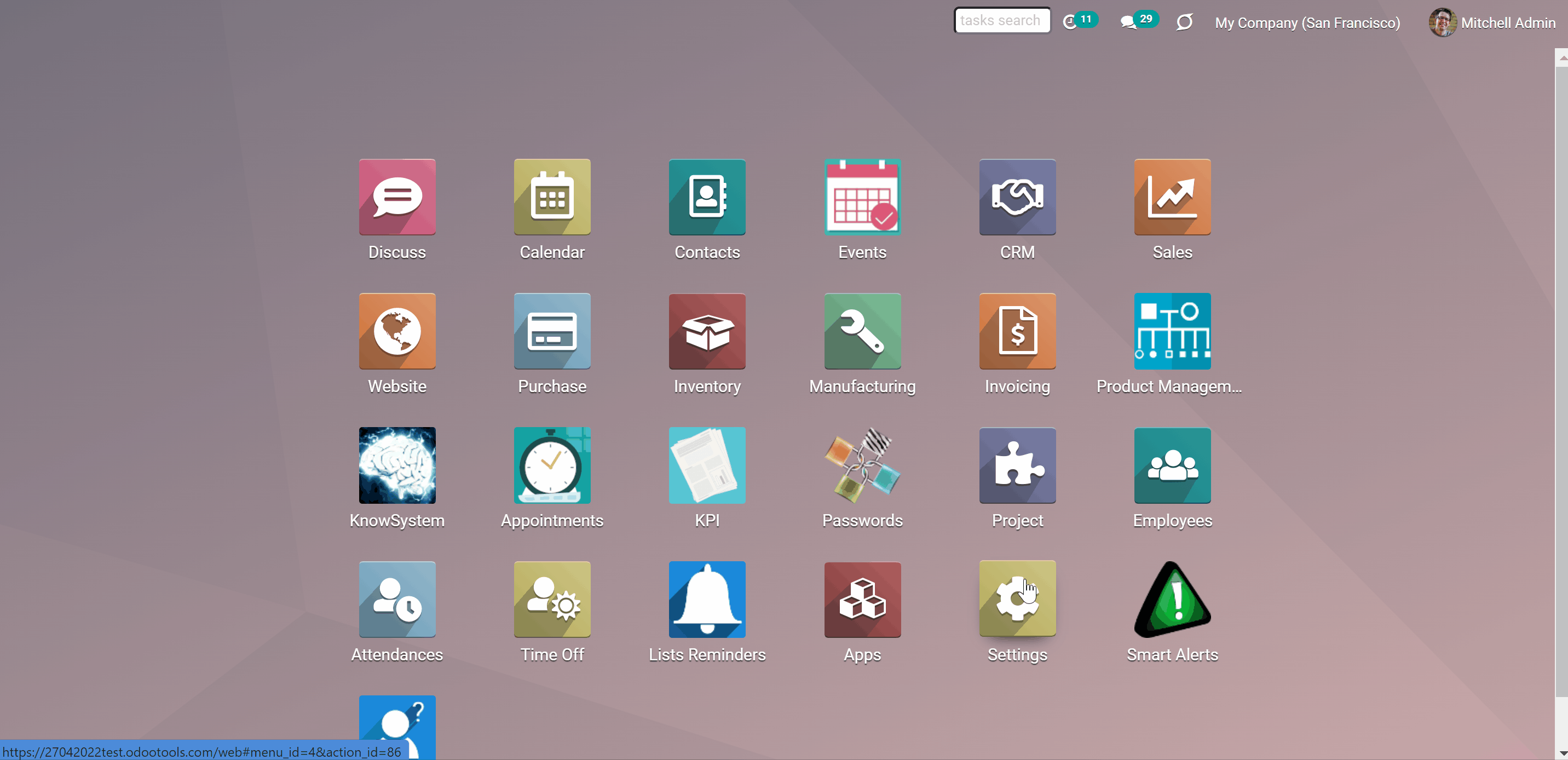This screenshot has height=760, width=1568.
Task: Launch the Sales app
Action: [x=1172, y=197]
